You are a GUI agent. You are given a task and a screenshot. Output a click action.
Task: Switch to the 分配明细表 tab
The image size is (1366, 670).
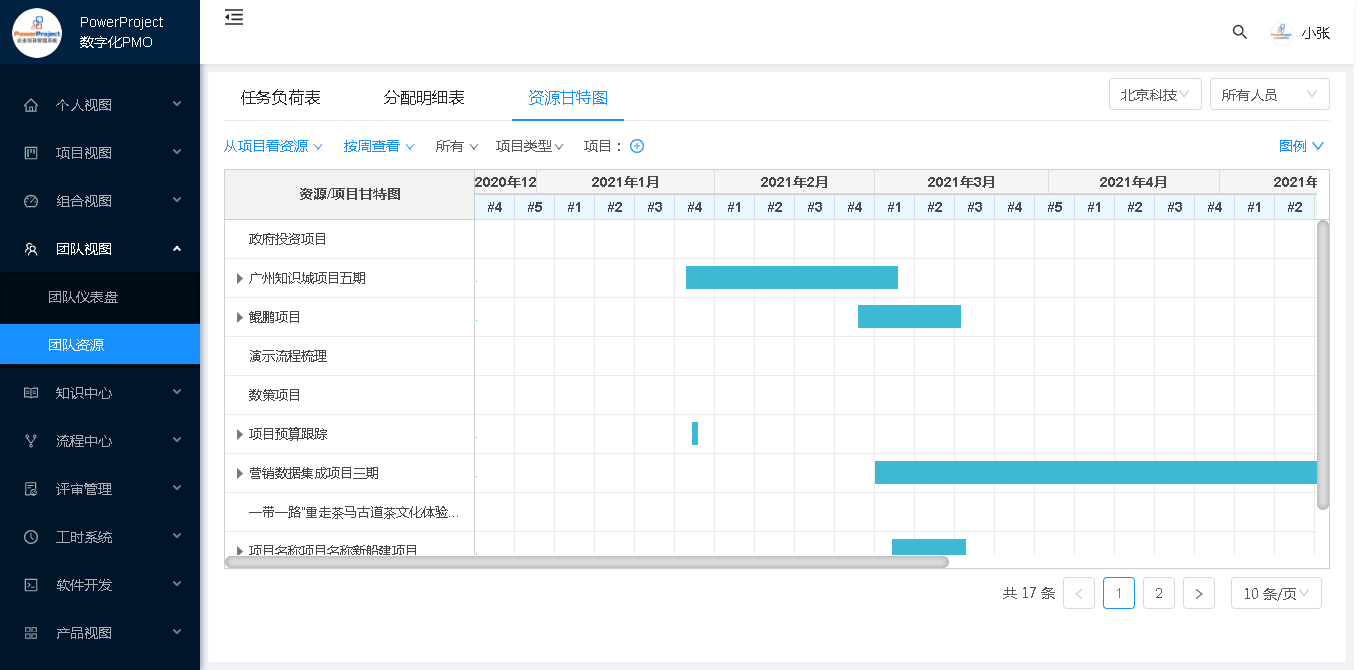click(424, 98)
